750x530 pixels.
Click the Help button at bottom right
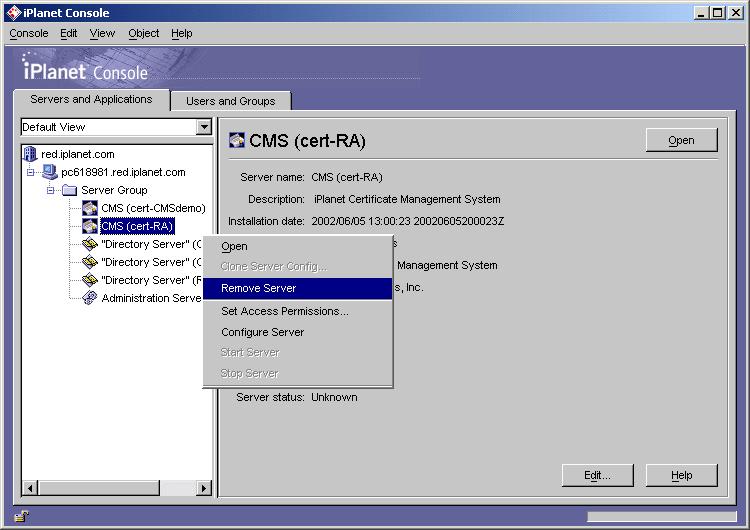click(681, 475)
